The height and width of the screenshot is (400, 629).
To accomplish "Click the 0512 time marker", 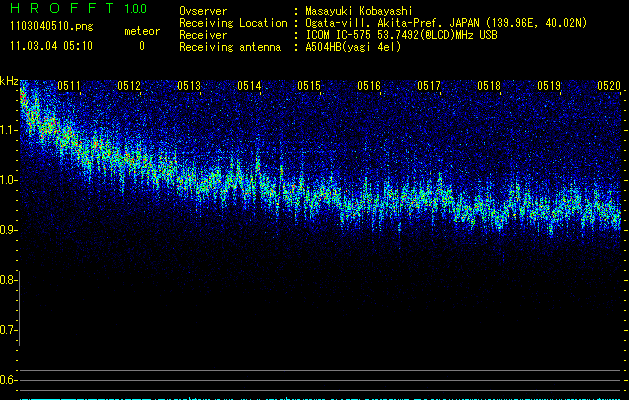I will point(129,86).
